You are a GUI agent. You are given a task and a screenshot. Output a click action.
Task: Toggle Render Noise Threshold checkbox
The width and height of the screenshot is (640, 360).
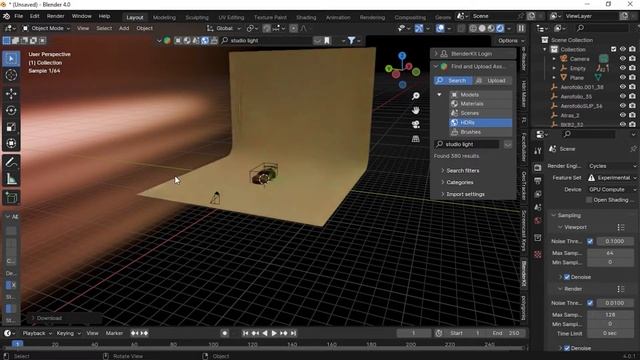(590, 303)
